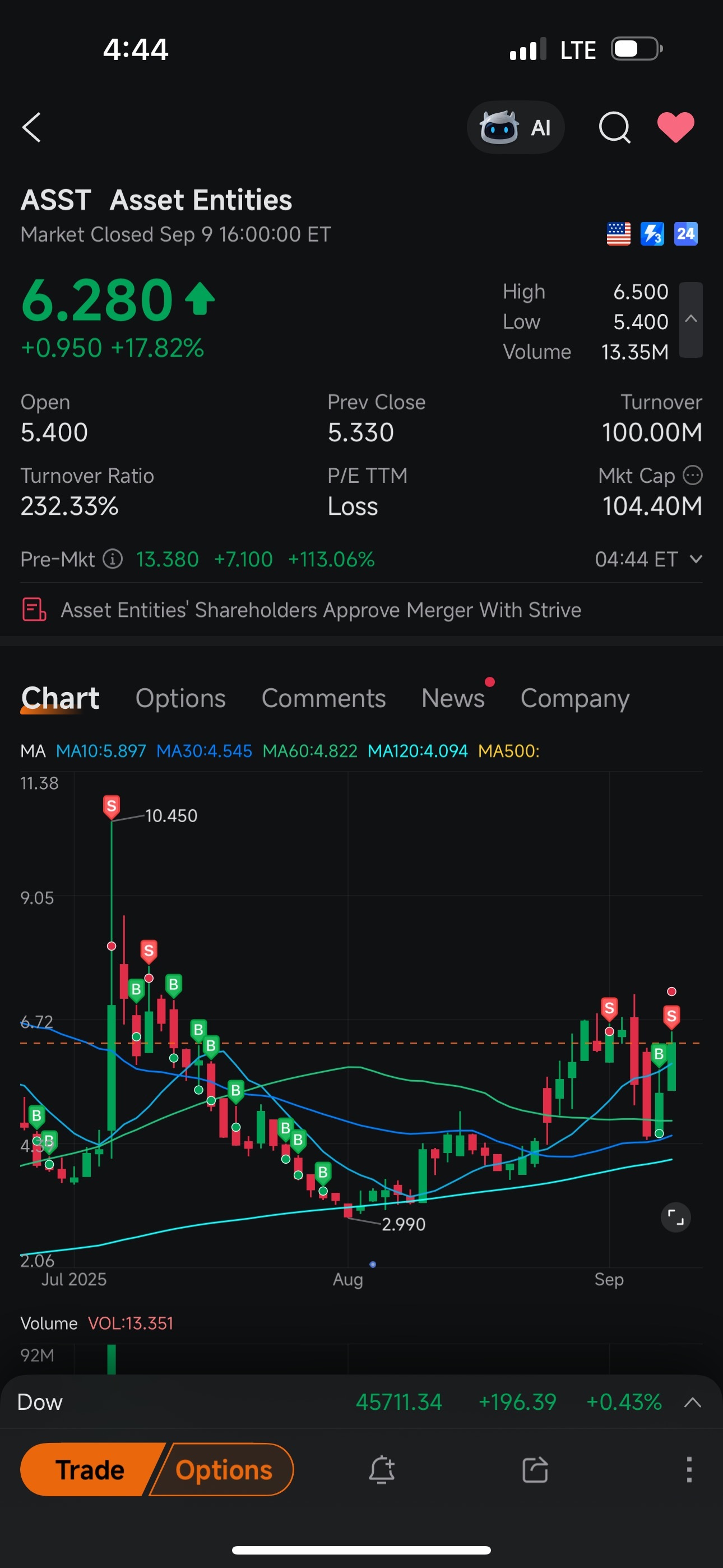
Task: Tap the Pre-Mkt info icon
Action: coord(113,559)
